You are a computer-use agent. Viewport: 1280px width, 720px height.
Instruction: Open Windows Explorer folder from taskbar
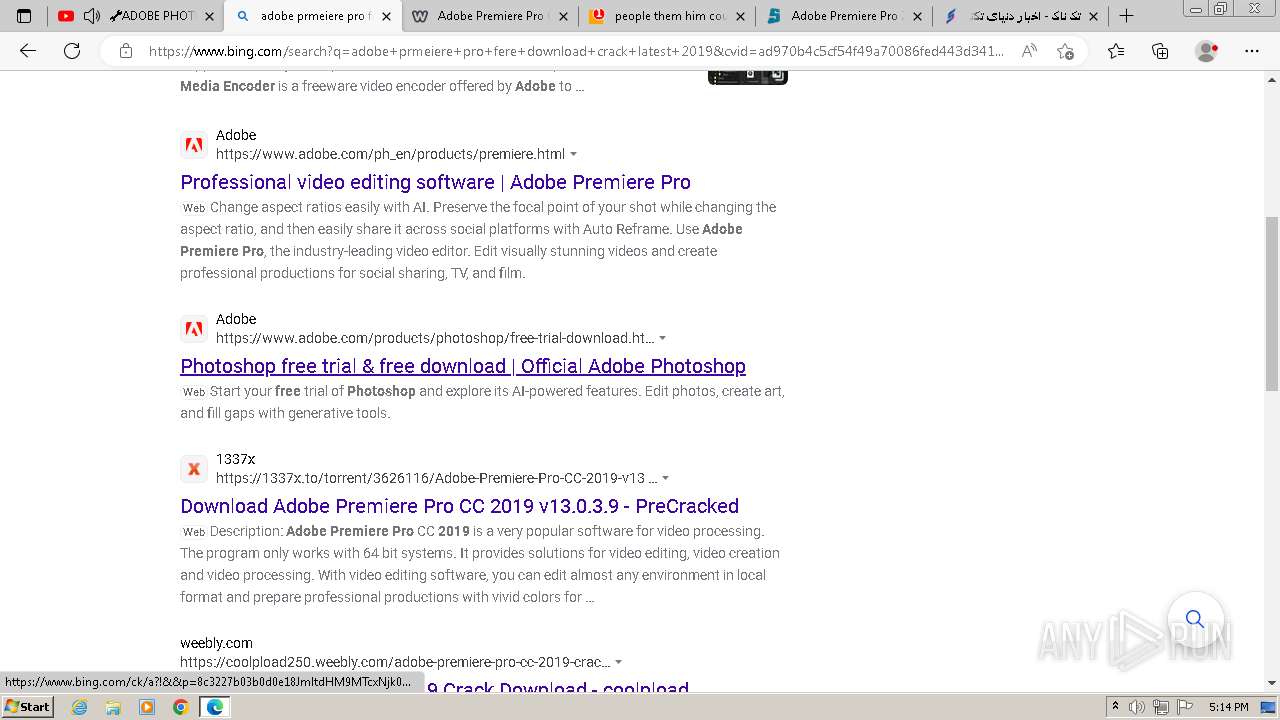pyautogui.click(x=113, y=707)
